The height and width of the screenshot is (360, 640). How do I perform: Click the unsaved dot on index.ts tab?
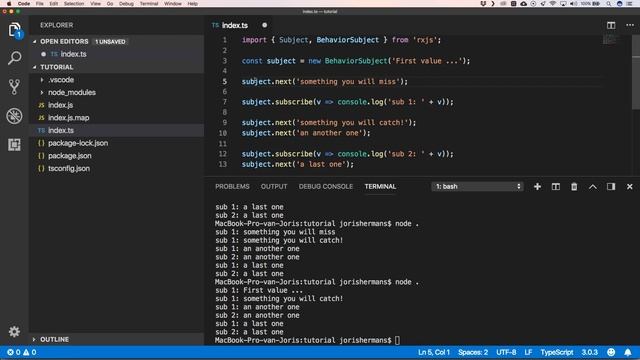(x=264, y=25)
